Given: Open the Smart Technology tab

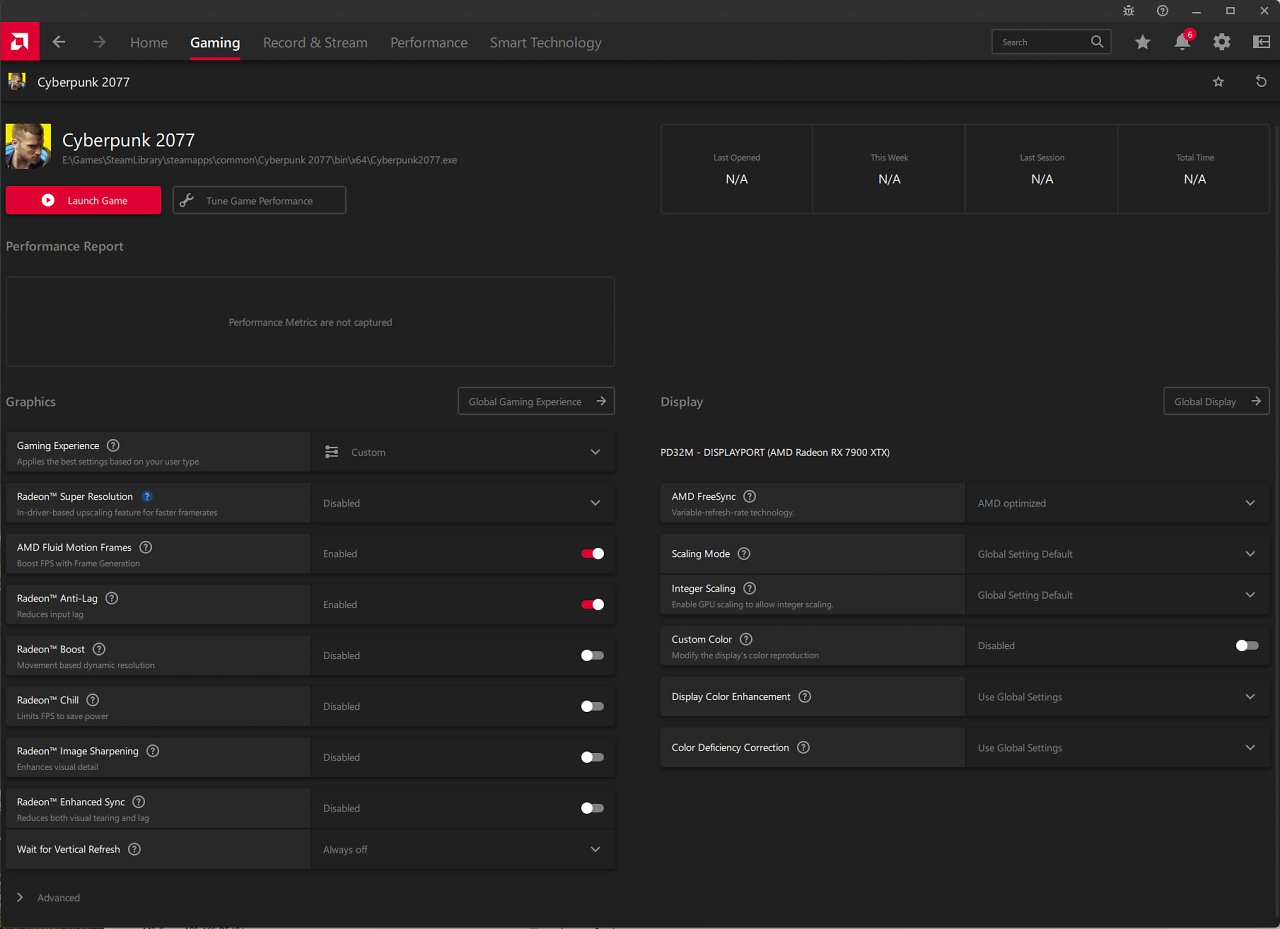Looking at the screenshot, I should click(546, 43).
